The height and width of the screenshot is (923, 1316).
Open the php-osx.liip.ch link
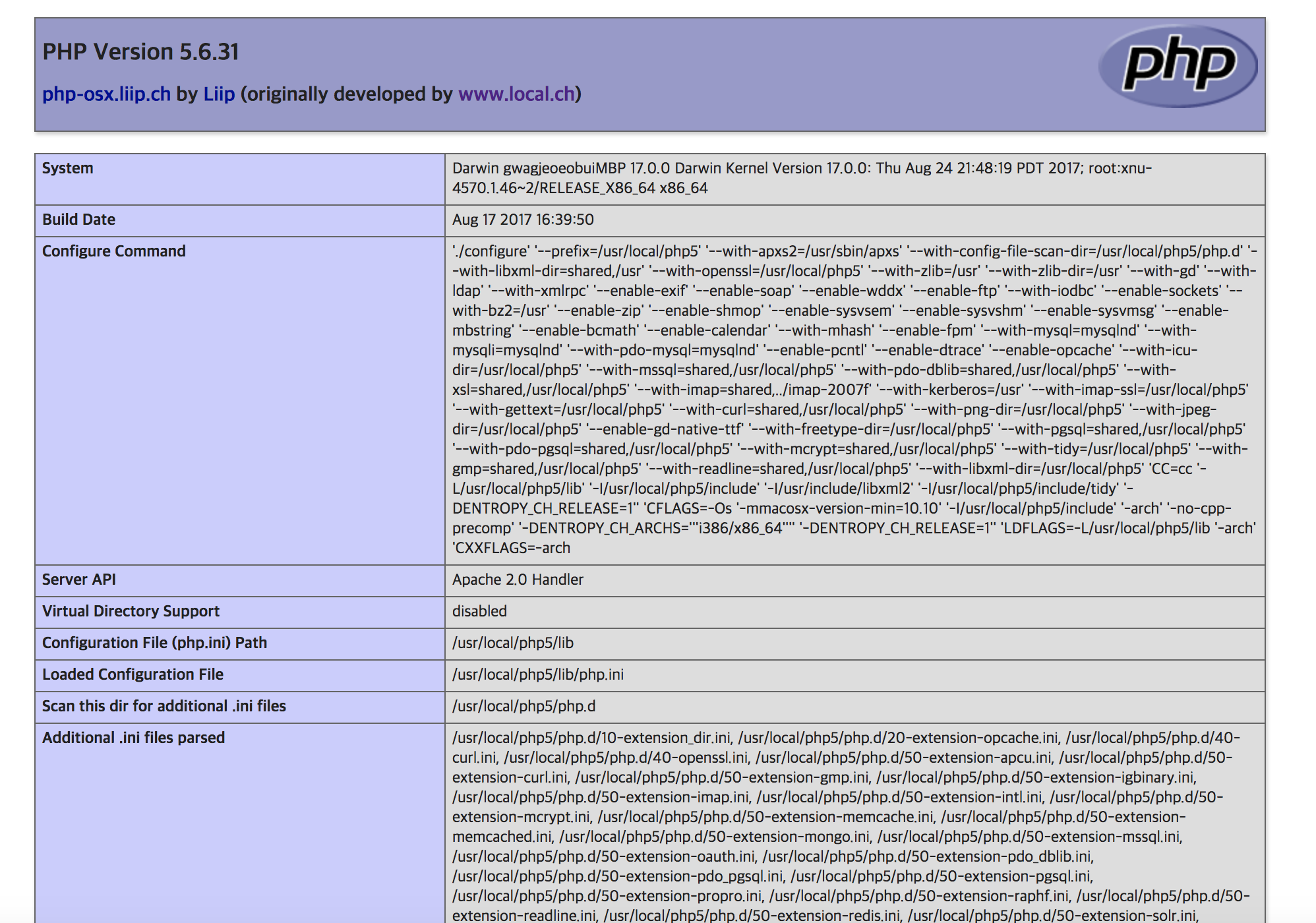[106, 94]
